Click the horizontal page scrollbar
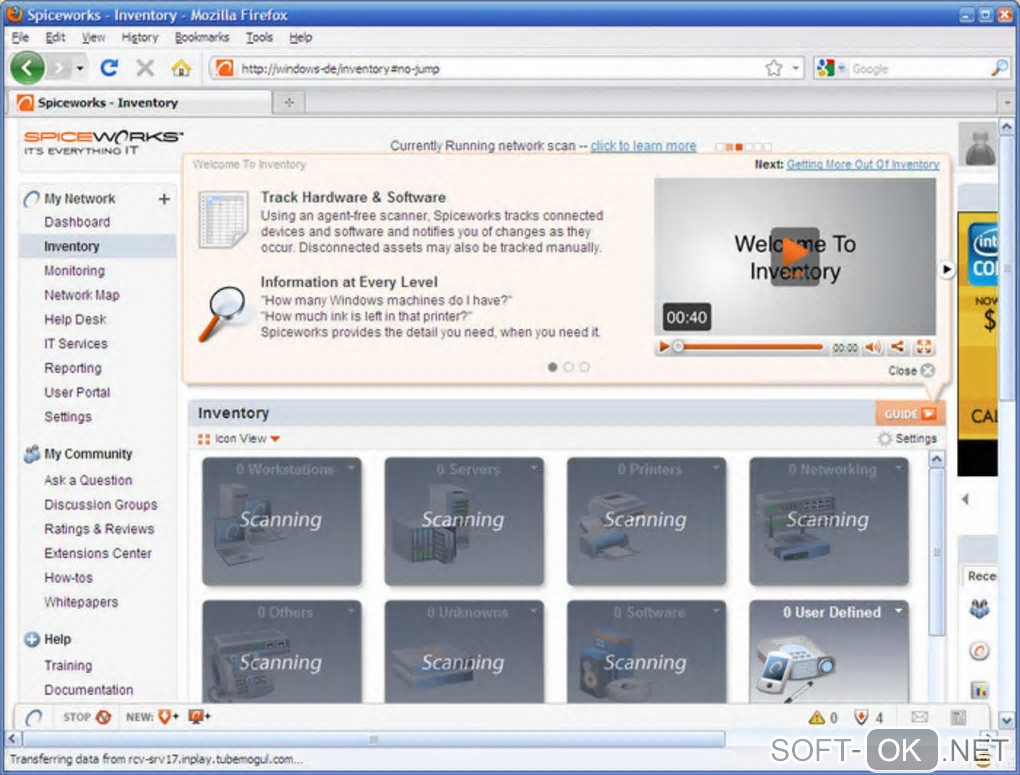 pyautogui.click(x=373, y=739)
